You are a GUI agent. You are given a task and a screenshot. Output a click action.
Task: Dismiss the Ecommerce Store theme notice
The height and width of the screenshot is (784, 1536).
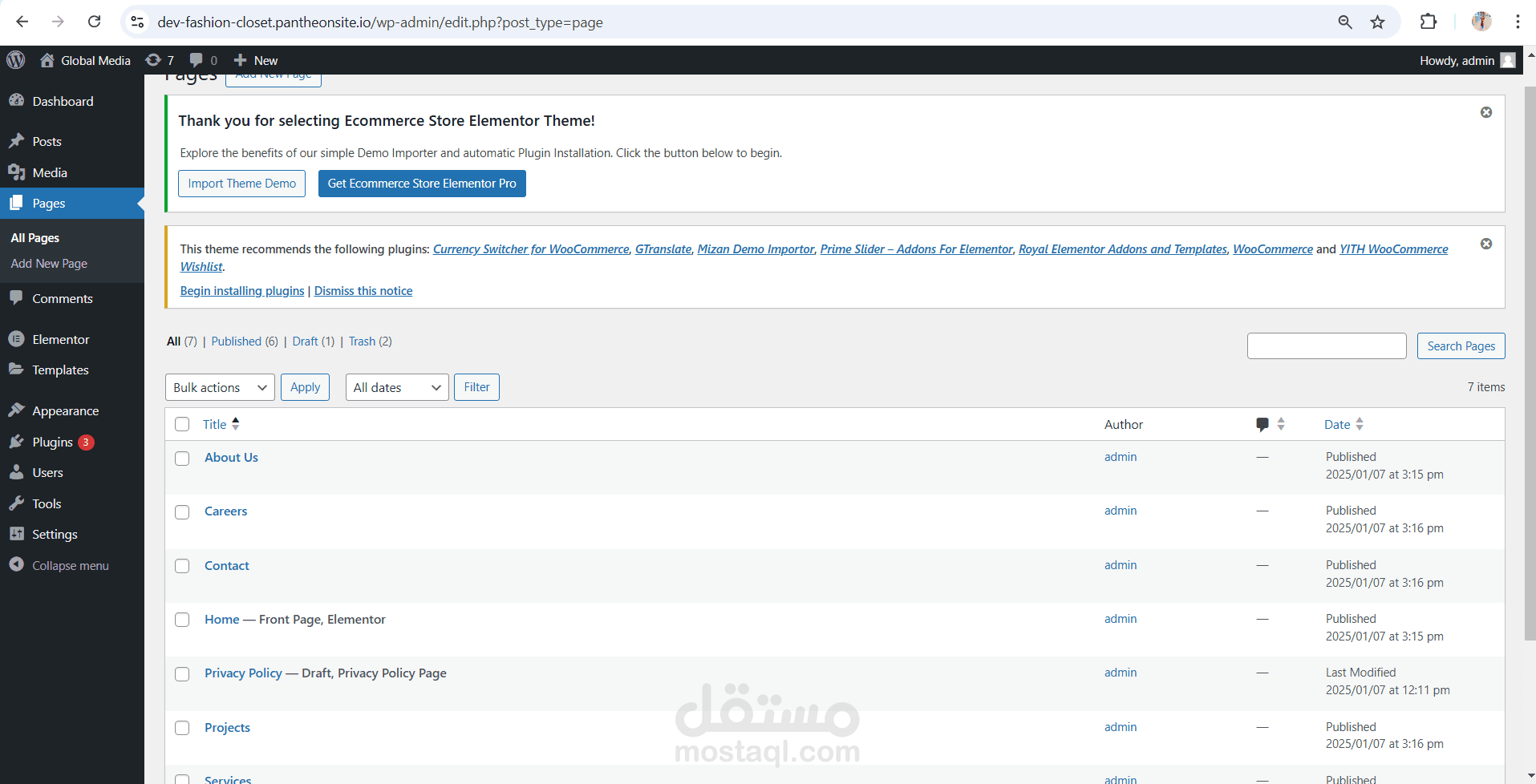[x=1486, y=112]
